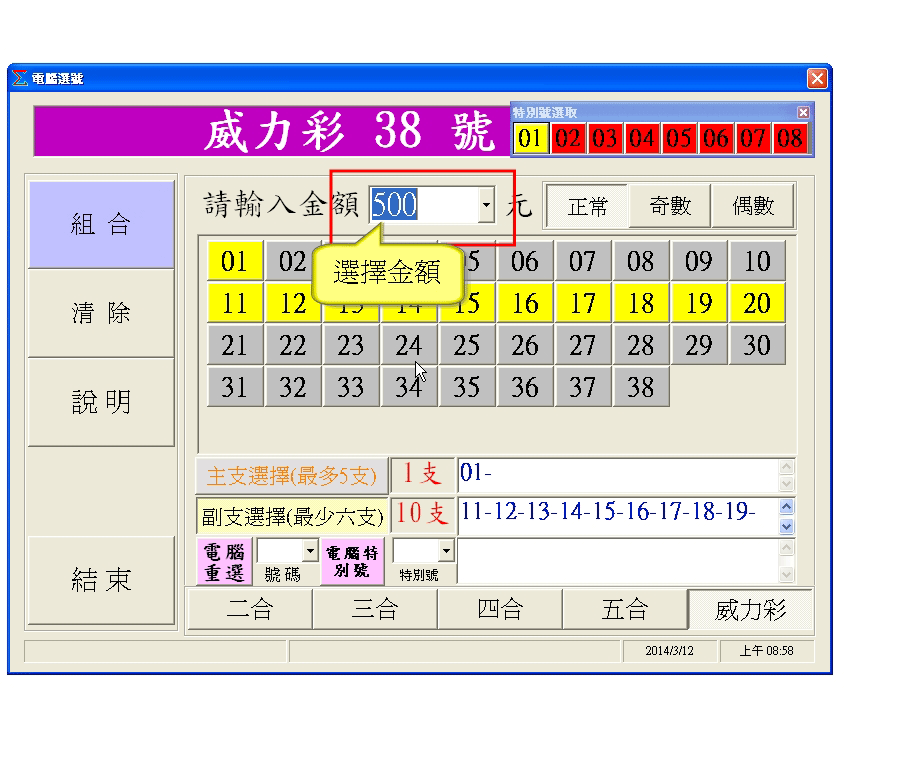This screenshot has height=763, width=903.
Task: Select number 28 in the grid
Action: coord(641,345)
